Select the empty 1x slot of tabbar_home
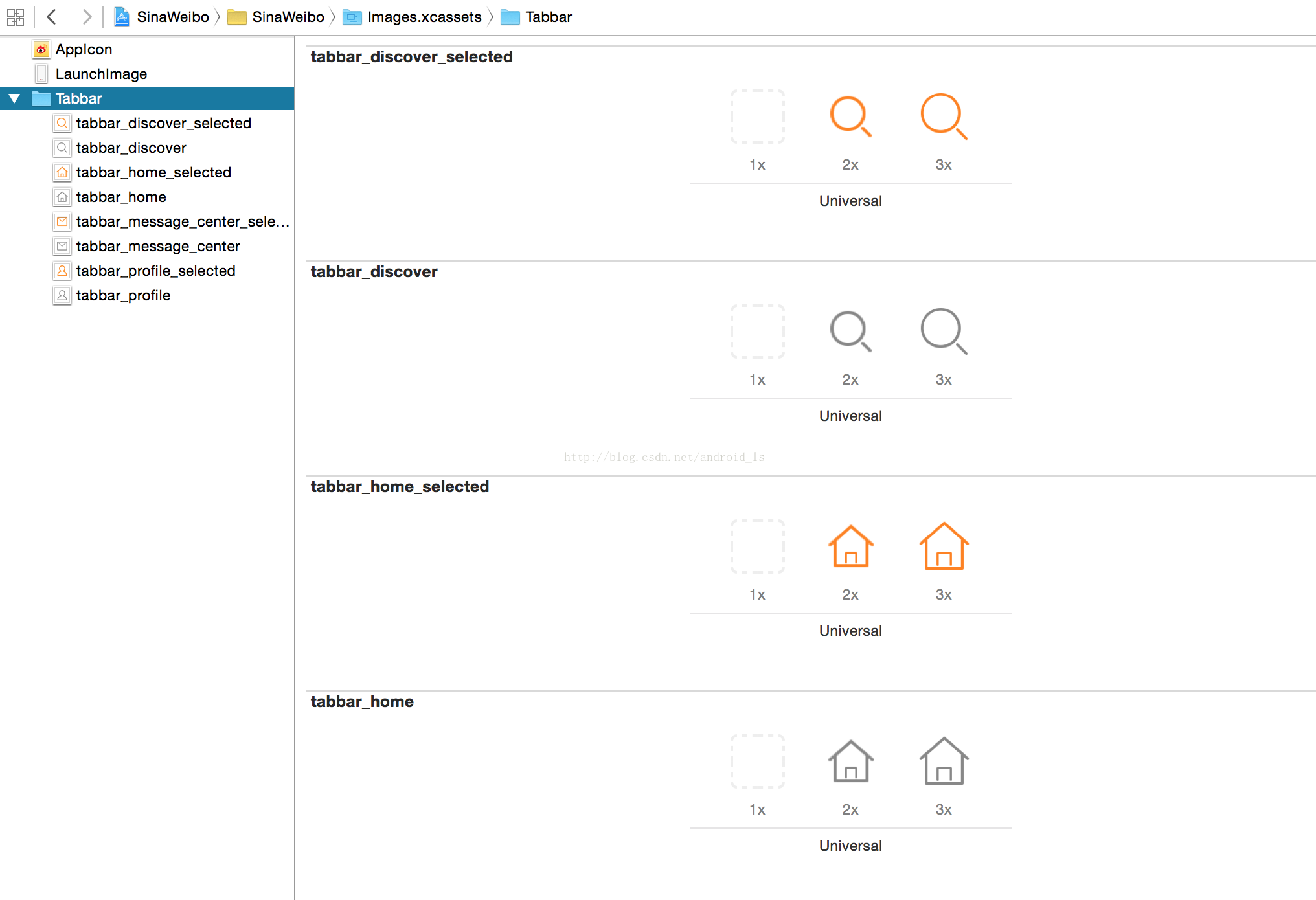Viewport: 1316px width, 900px height. (758, 761)
